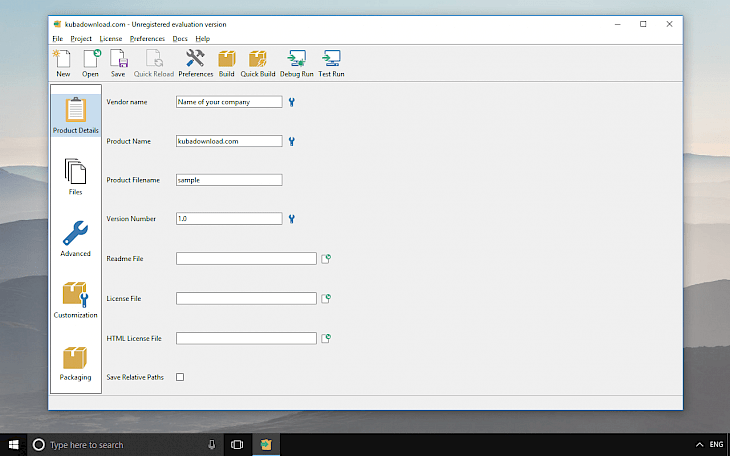Click the Product Name field
730x456 pixels.
pyautogui.click(x=229, y=141)
